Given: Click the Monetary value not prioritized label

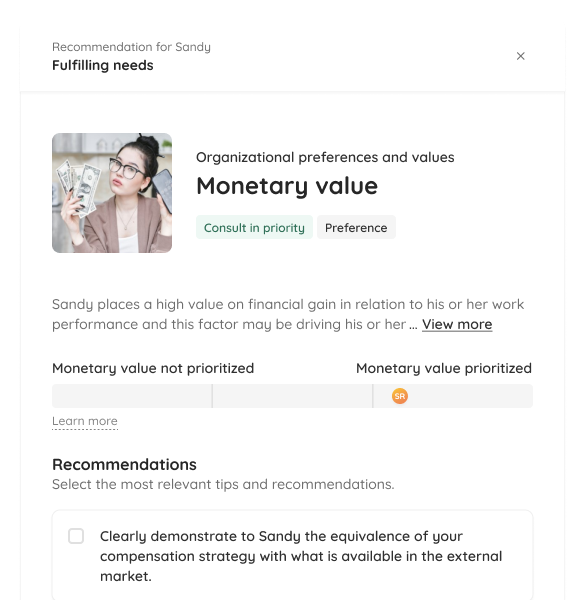Looking at the screenshot, I should pyautogui.click(x=153, y=368).
